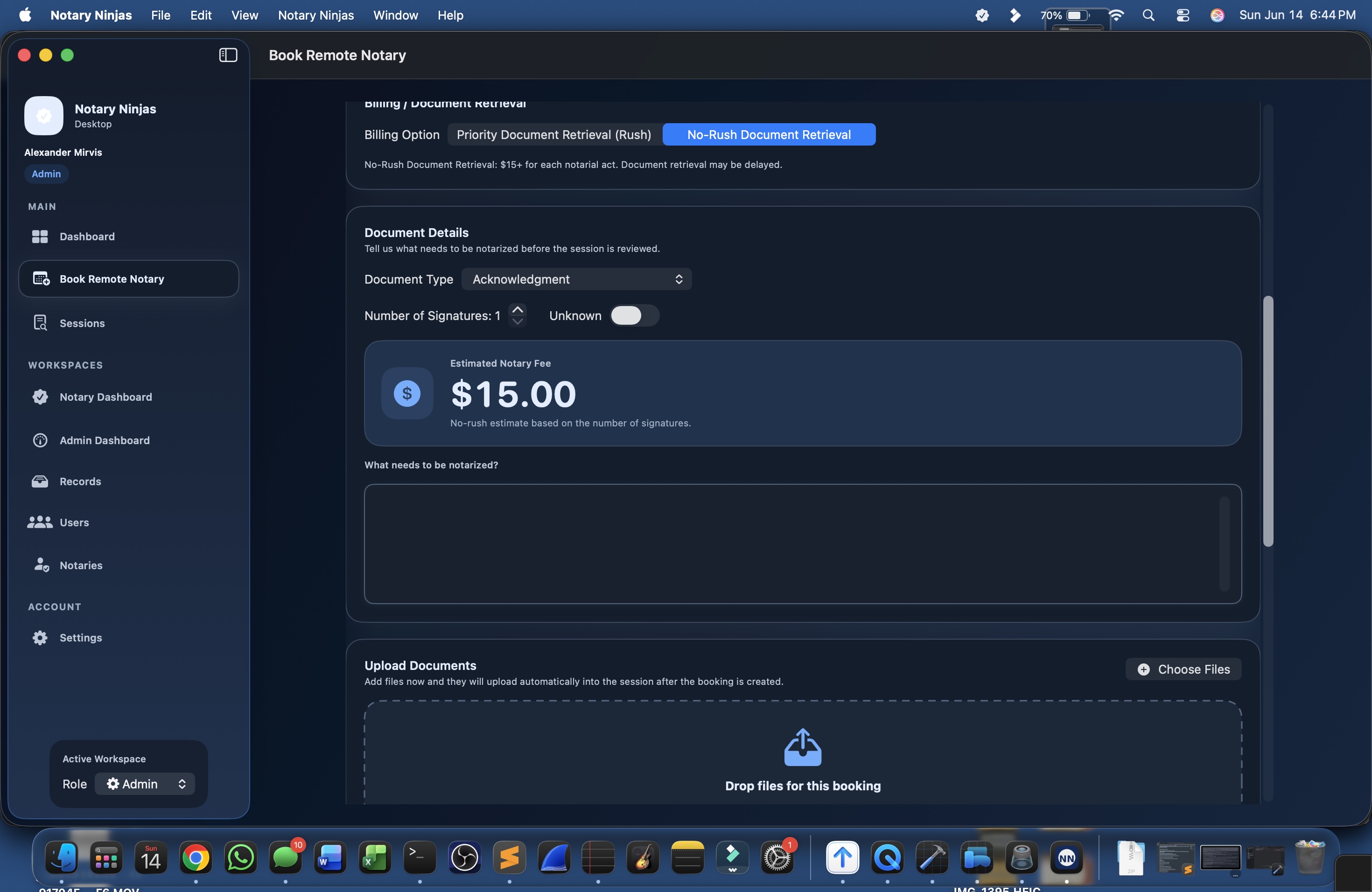Open the Notaries section

click(128, 565)
